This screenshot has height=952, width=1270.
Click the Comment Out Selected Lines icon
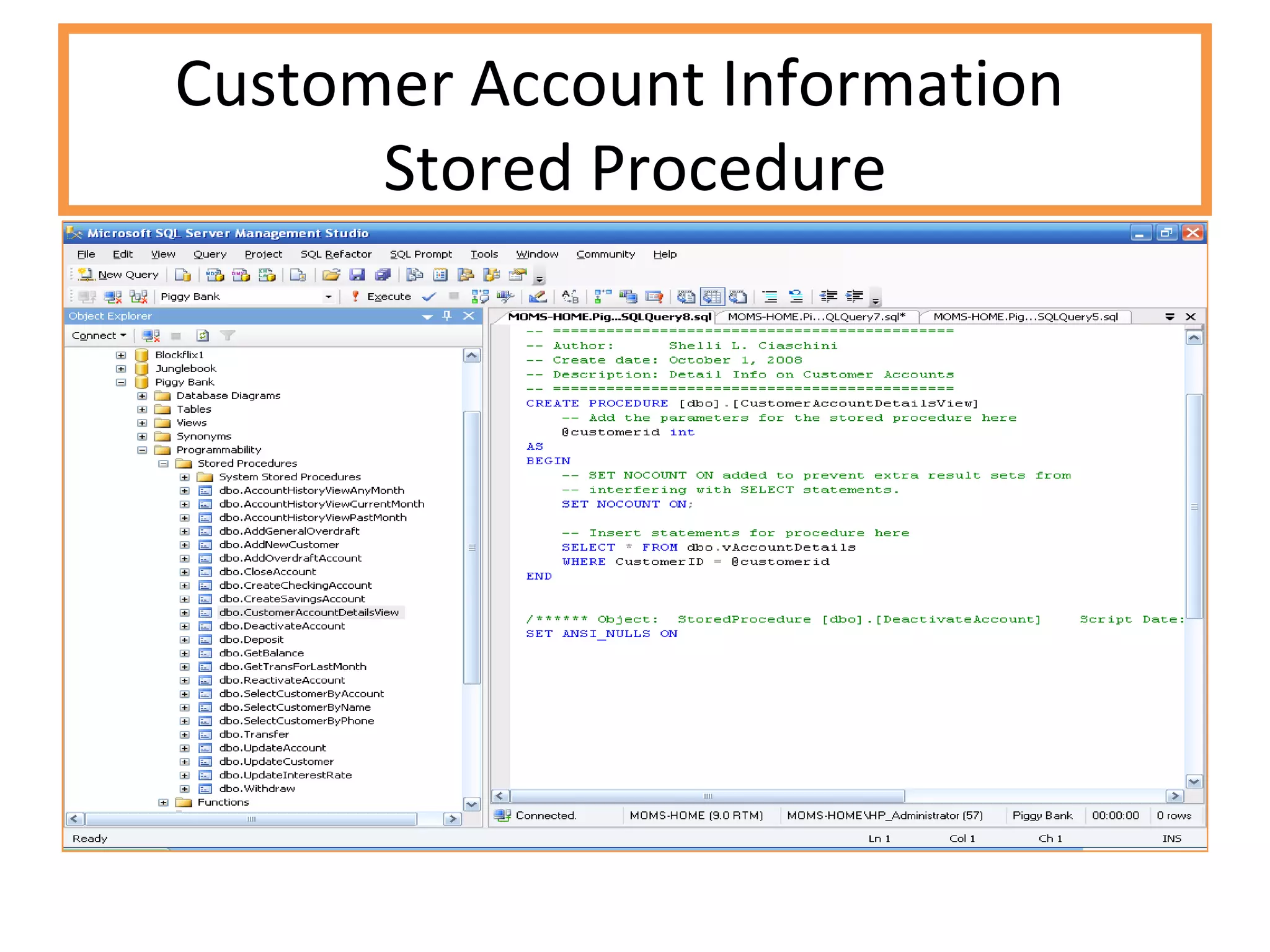click(x=770, y=297)
